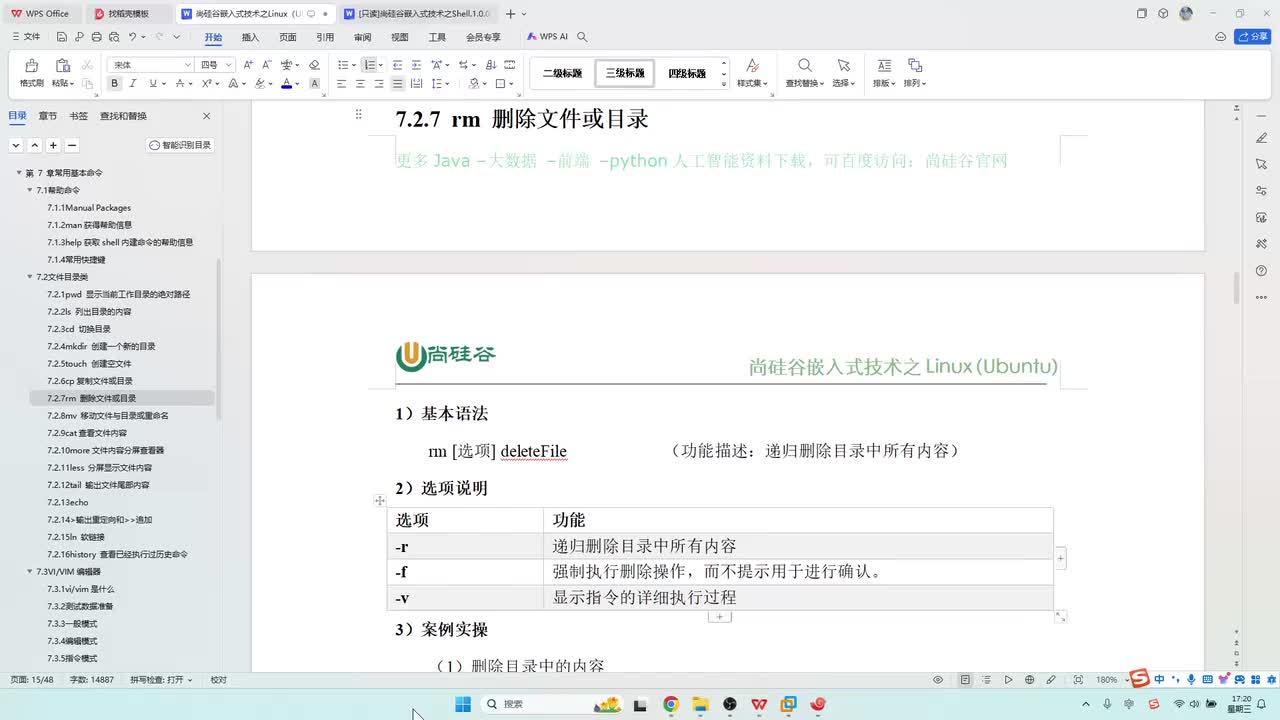Open Chrome from the taskbar
Viewport: 1280px width, 720px height.
click(671, 704)
